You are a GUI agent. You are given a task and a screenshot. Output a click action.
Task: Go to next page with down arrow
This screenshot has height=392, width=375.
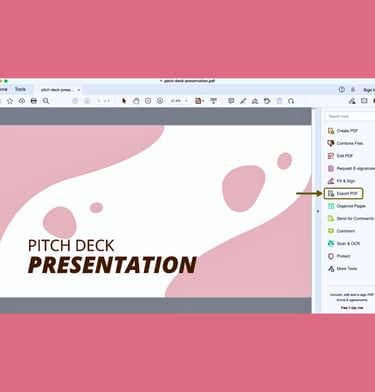coord(87,101)
